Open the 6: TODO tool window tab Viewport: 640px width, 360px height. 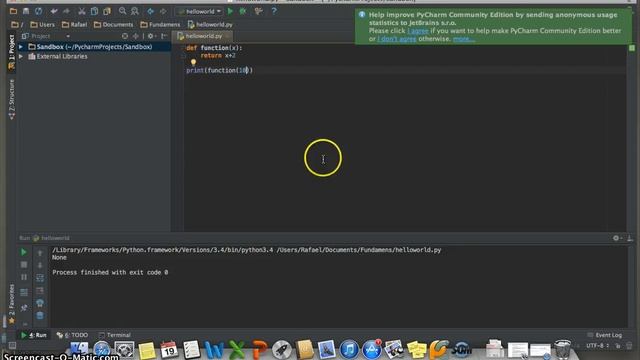72,335
